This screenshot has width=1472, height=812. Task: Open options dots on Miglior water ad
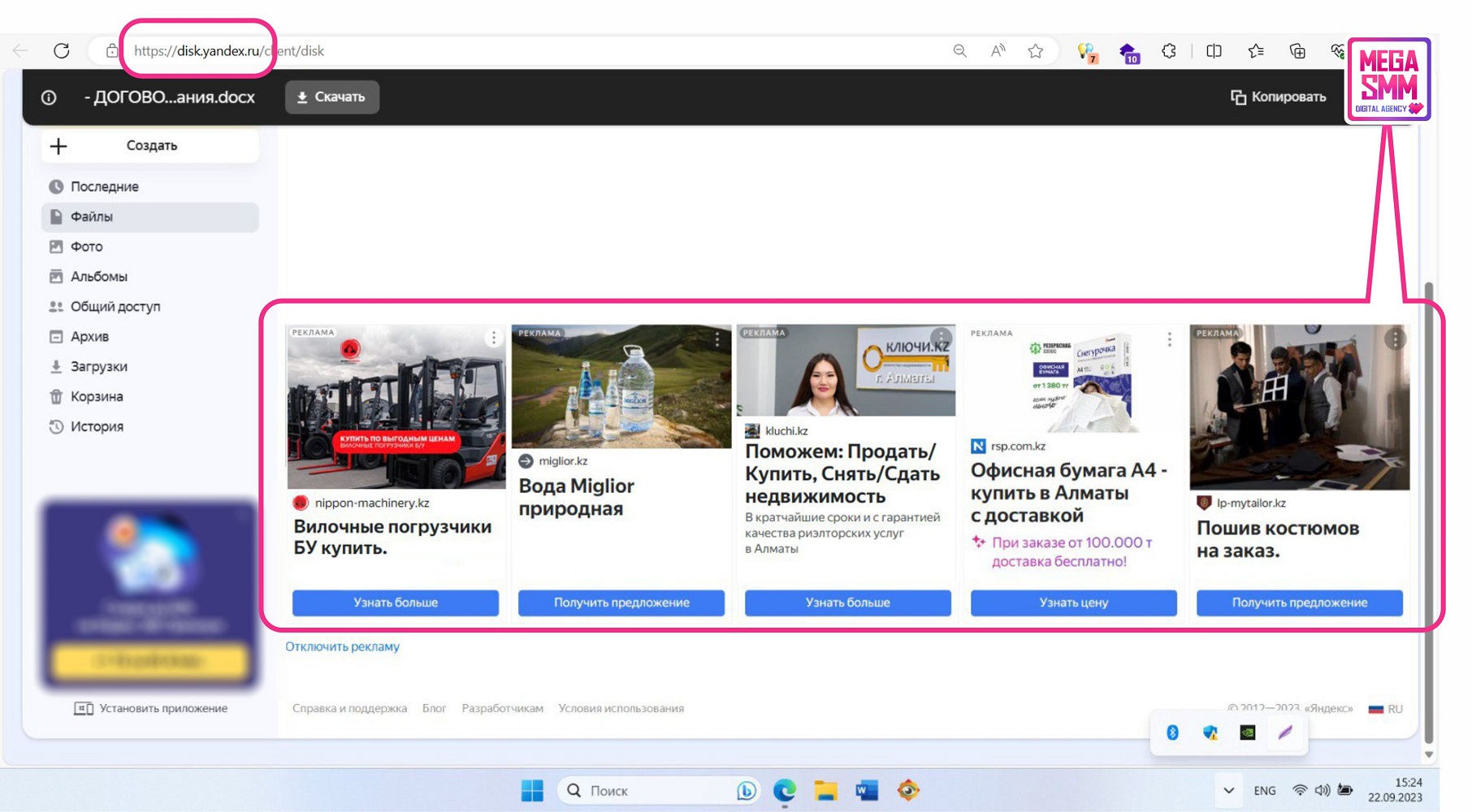717,339
